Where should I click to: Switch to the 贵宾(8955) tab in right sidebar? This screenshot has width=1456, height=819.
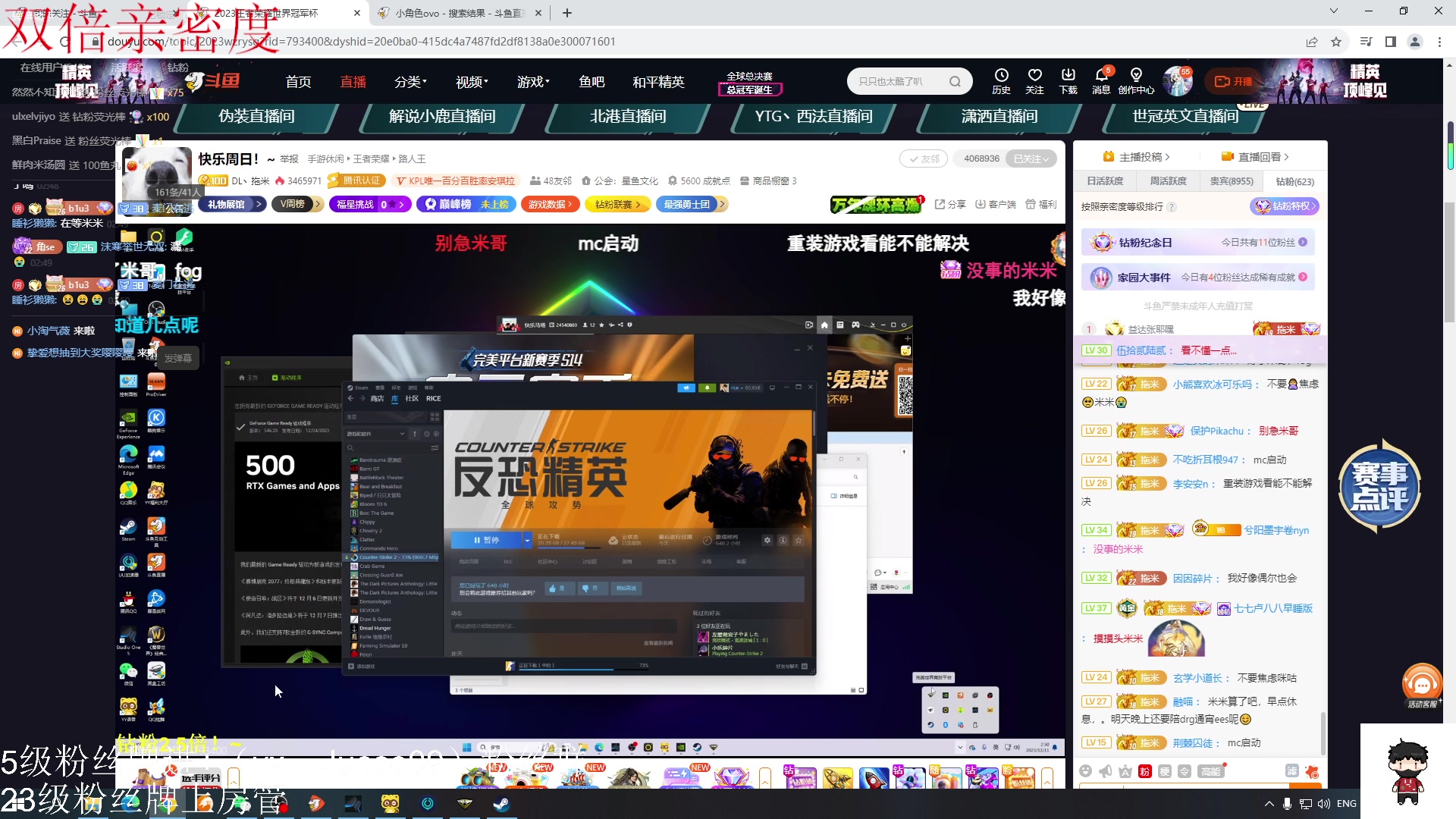[x=1231, y=181]
